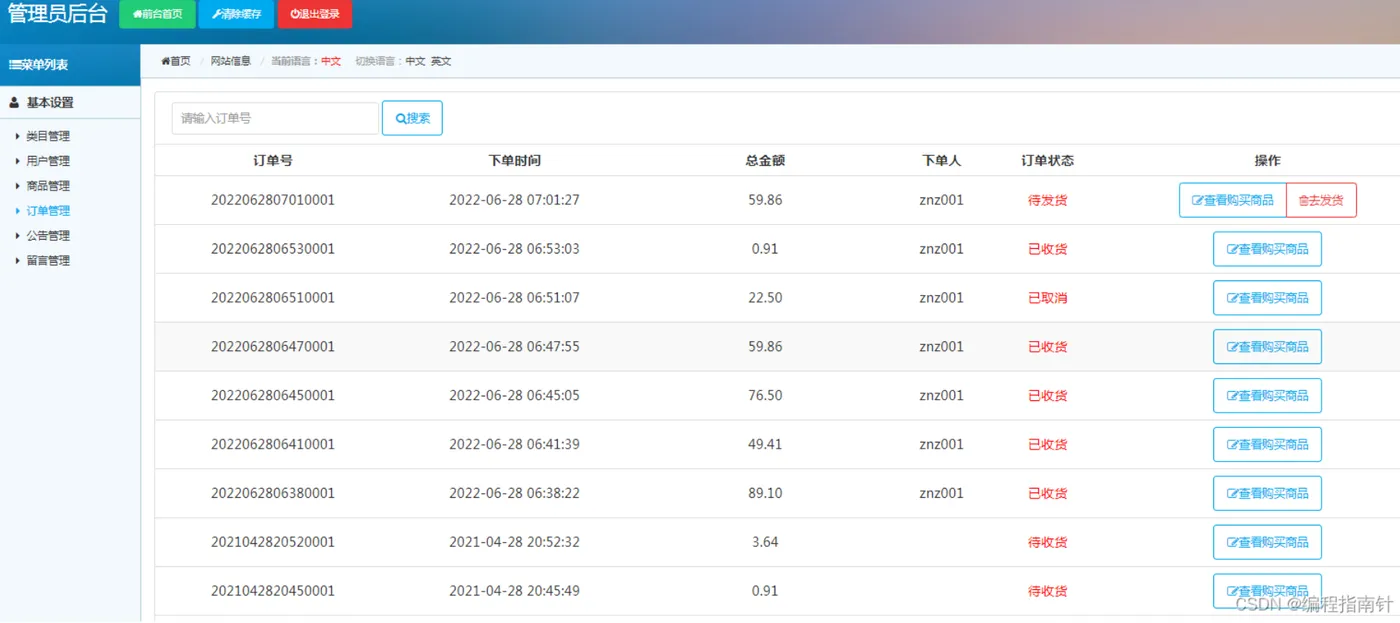The image size is (1400, 623).
Task: Focus the order number search field
Action: click(275, 118)
